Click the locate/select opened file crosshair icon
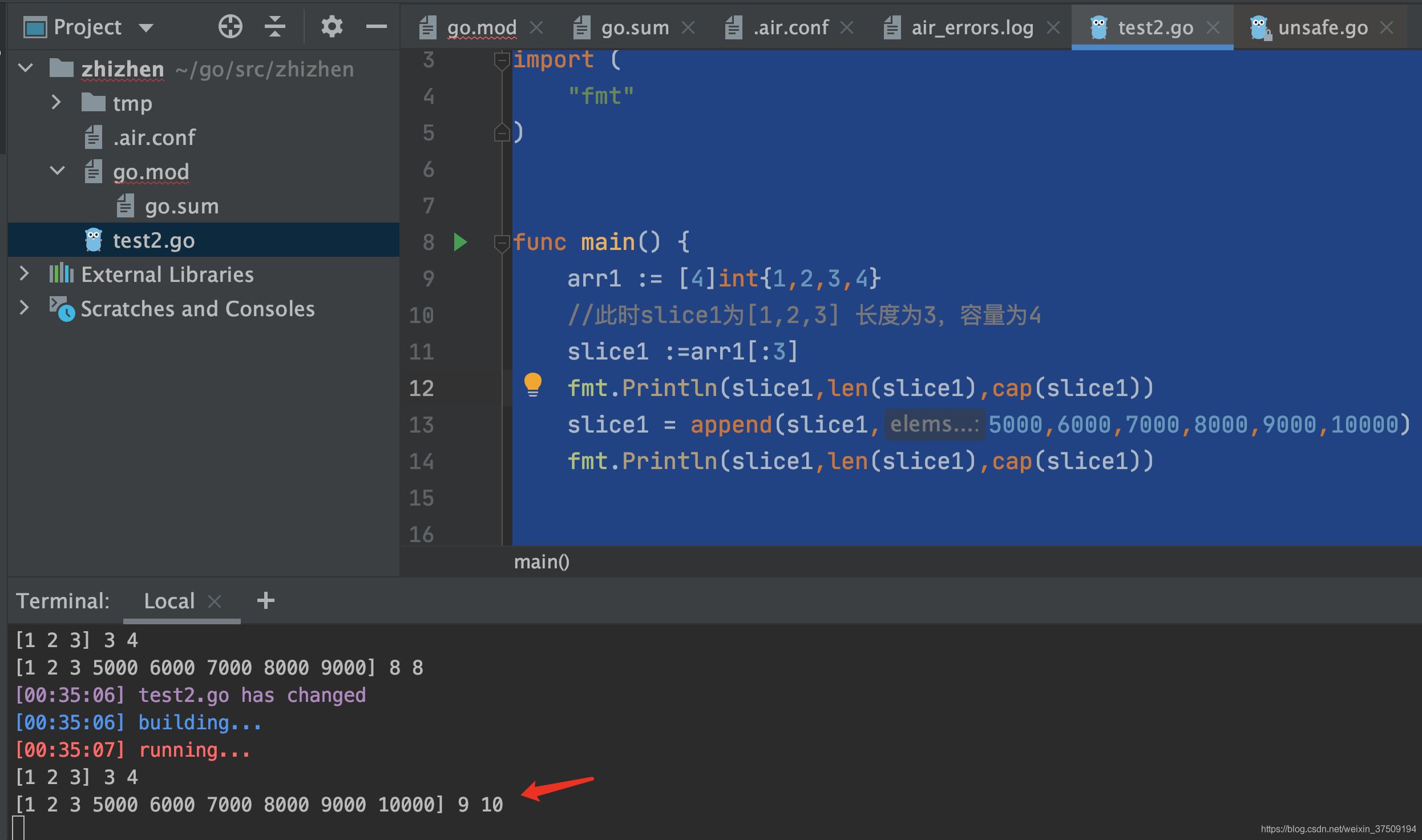 (231, 26)
